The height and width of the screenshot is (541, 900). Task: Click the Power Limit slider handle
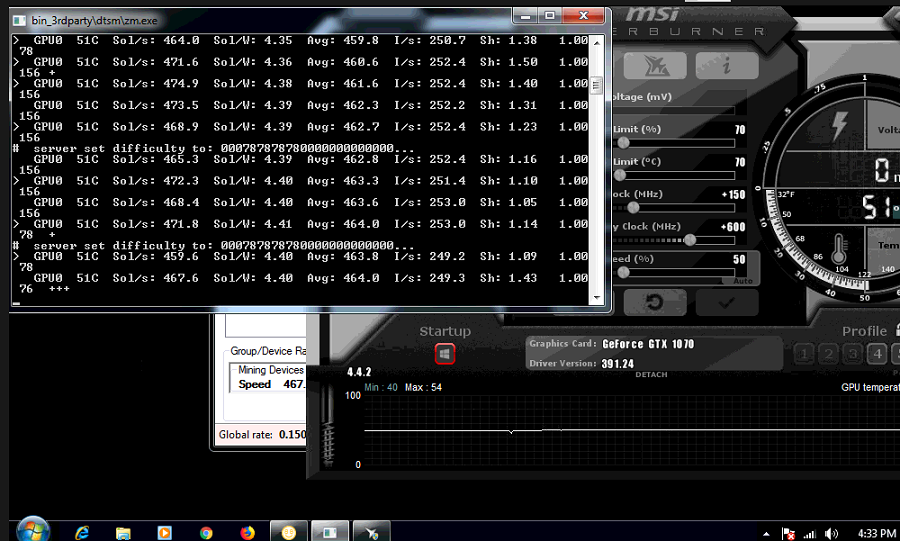[x=623, y=143]
